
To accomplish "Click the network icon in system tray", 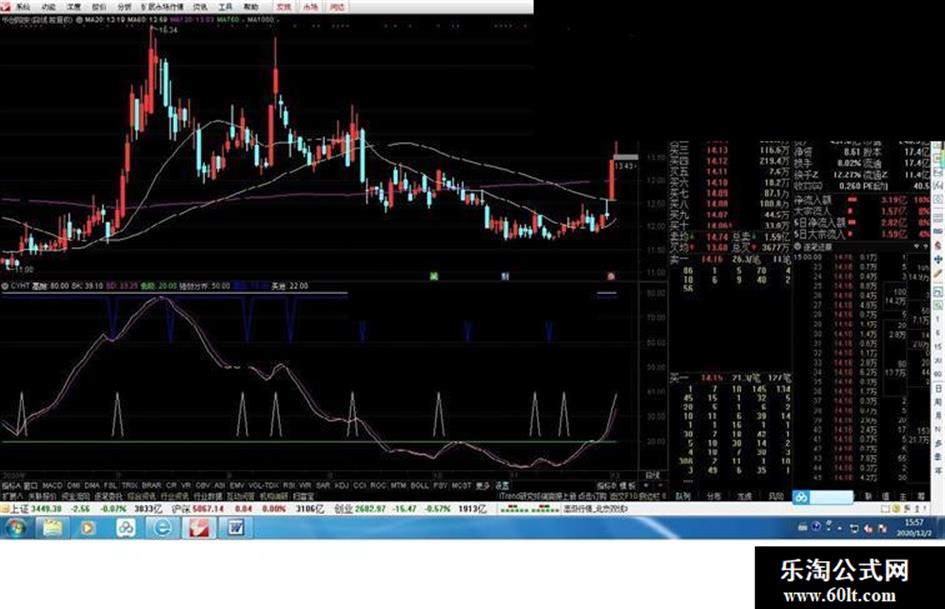I will 854,529.
